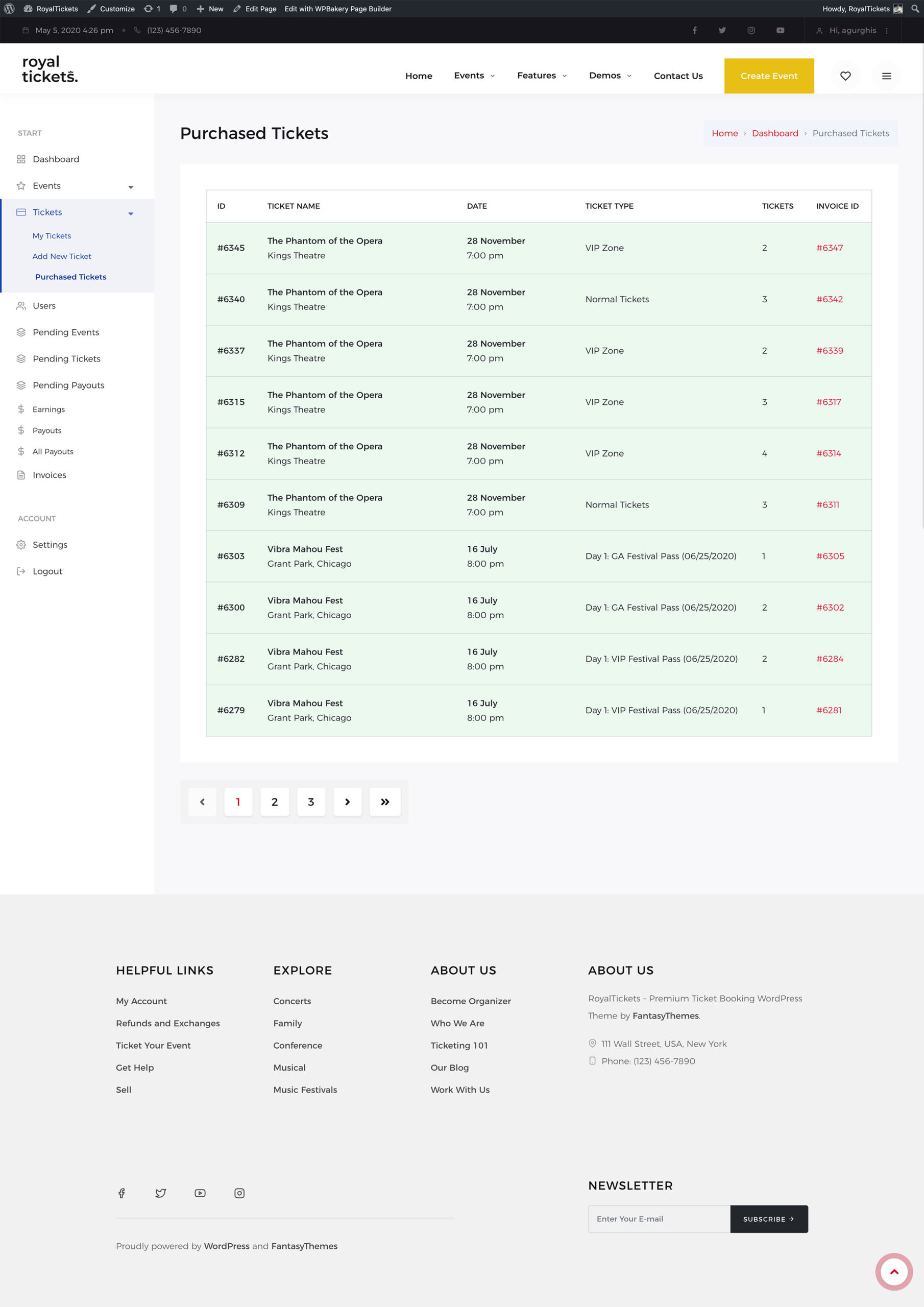Click Edit Page in admin bar
924x1307 pixels.
point(255,9)
